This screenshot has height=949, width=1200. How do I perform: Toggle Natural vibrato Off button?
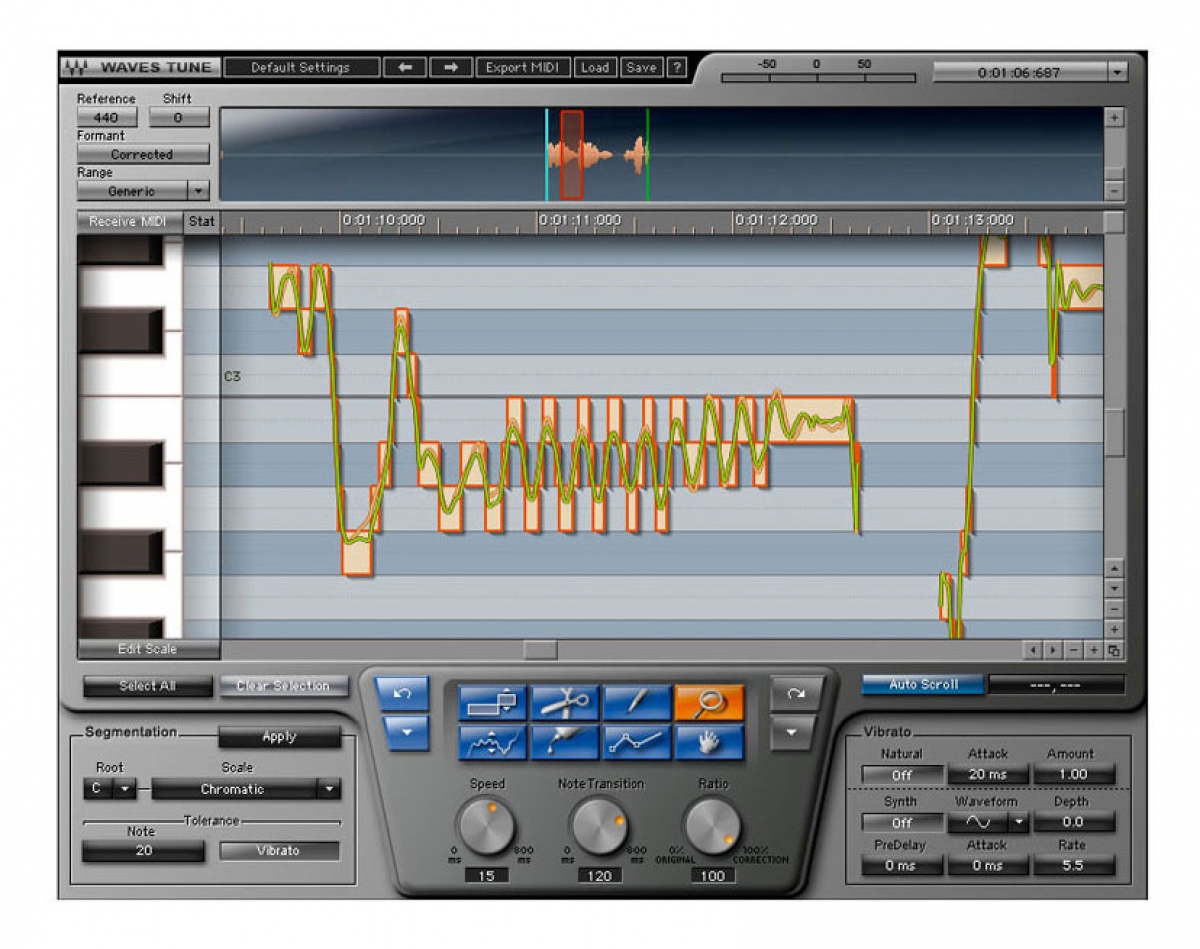[902, 775]
